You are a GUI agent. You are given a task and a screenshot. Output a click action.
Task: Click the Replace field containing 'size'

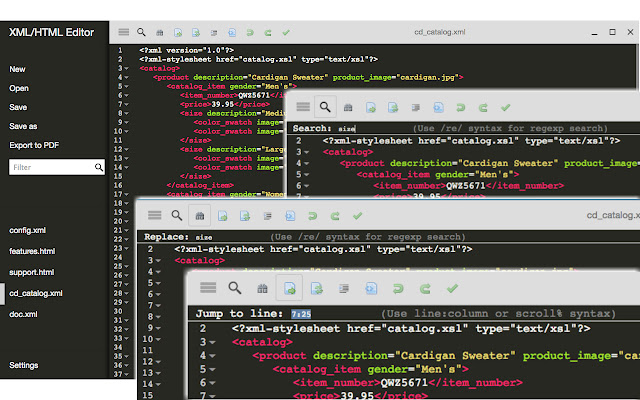[x=204, y=237]
